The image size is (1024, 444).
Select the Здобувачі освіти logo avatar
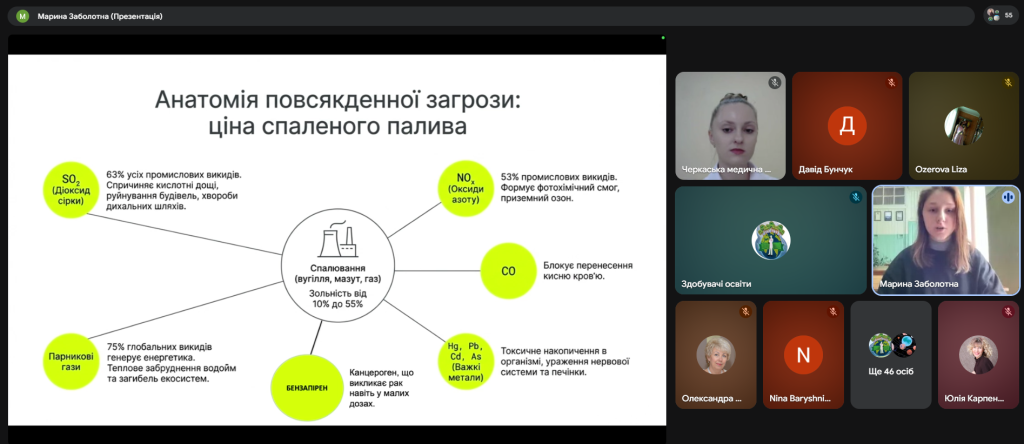[771, 239]
